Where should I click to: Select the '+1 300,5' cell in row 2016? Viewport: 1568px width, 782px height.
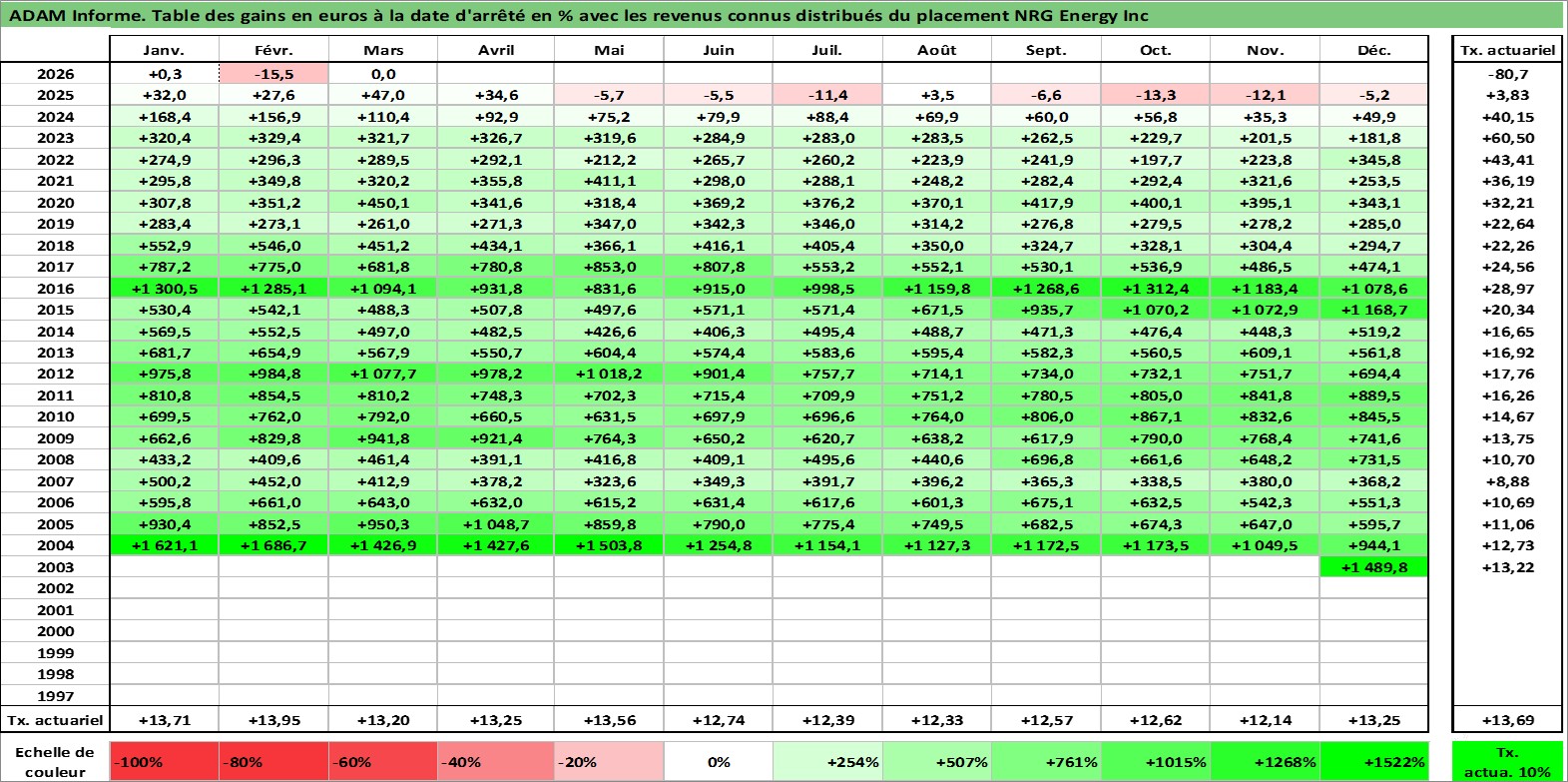click(x=165, y=288)
